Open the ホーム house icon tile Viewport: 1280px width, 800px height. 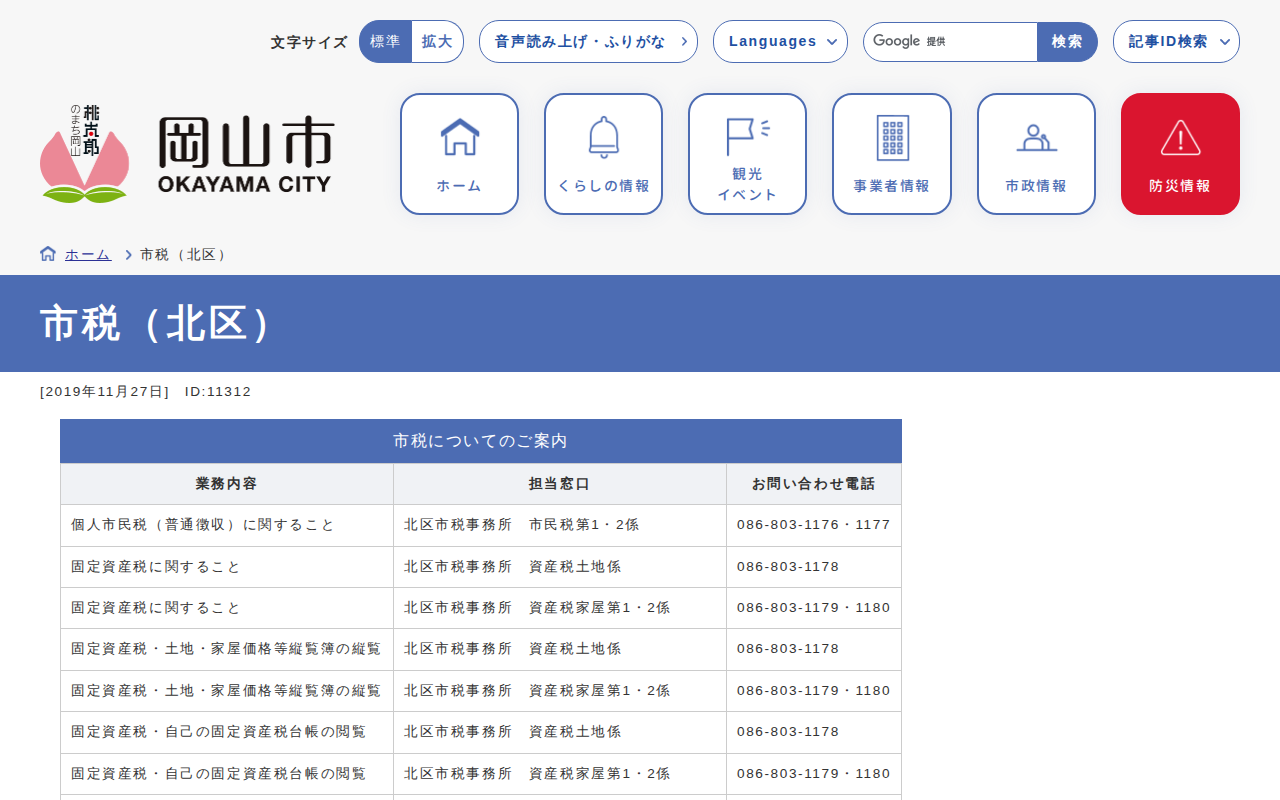click(459, 154)
